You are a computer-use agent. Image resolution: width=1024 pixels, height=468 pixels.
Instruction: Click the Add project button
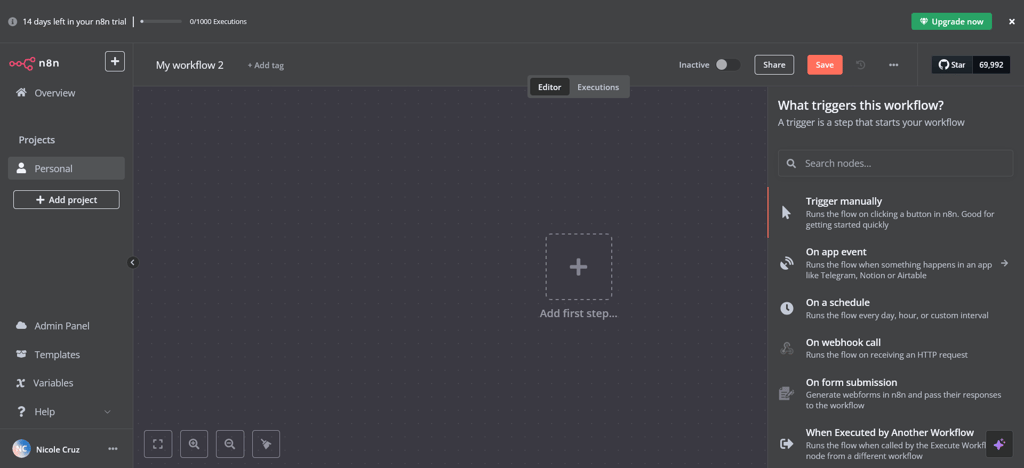[x=66, y=200]
